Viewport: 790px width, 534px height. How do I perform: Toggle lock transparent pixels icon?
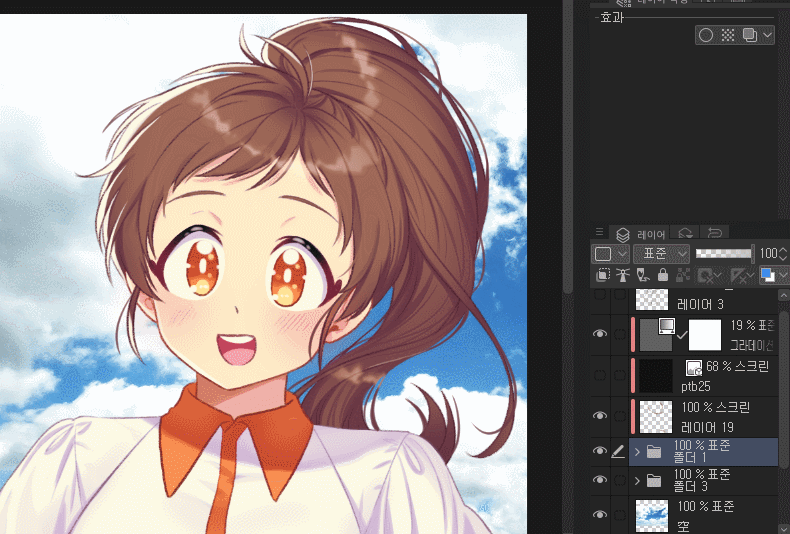coord(683,275)
